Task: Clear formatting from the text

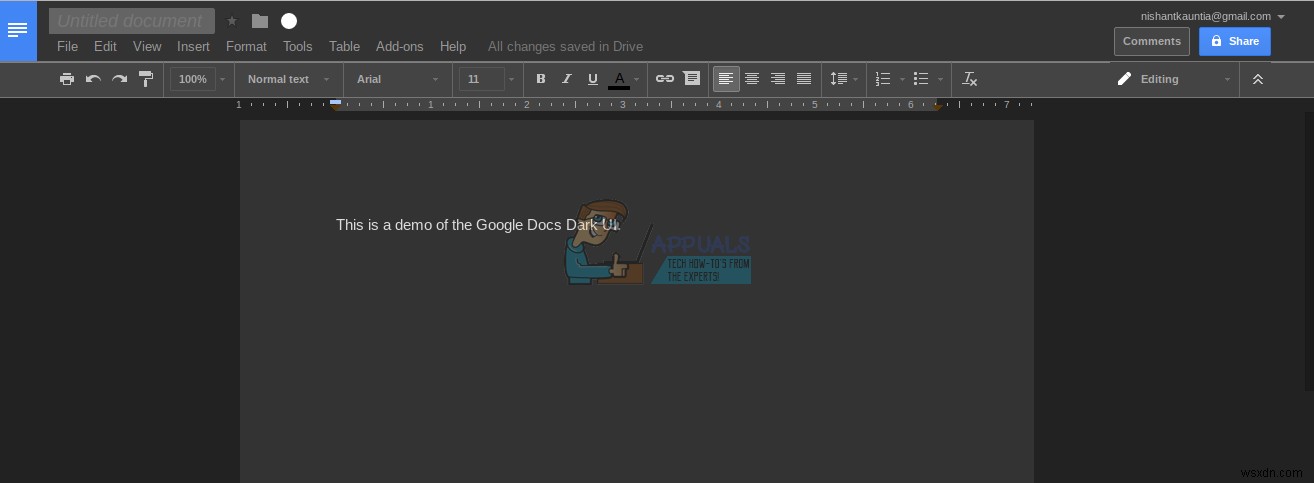Action: (x=969, y=79)
